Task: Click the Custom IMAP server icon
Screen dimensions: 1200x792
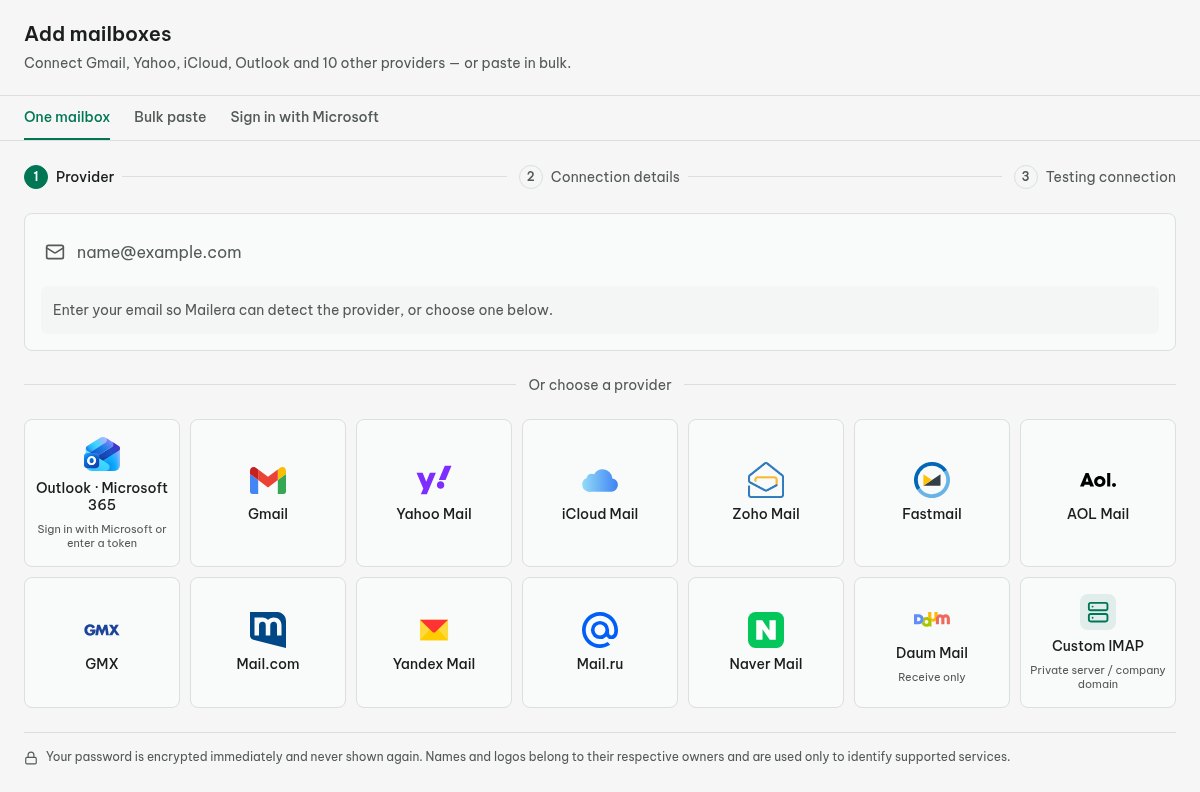Action: [1098, 612]
